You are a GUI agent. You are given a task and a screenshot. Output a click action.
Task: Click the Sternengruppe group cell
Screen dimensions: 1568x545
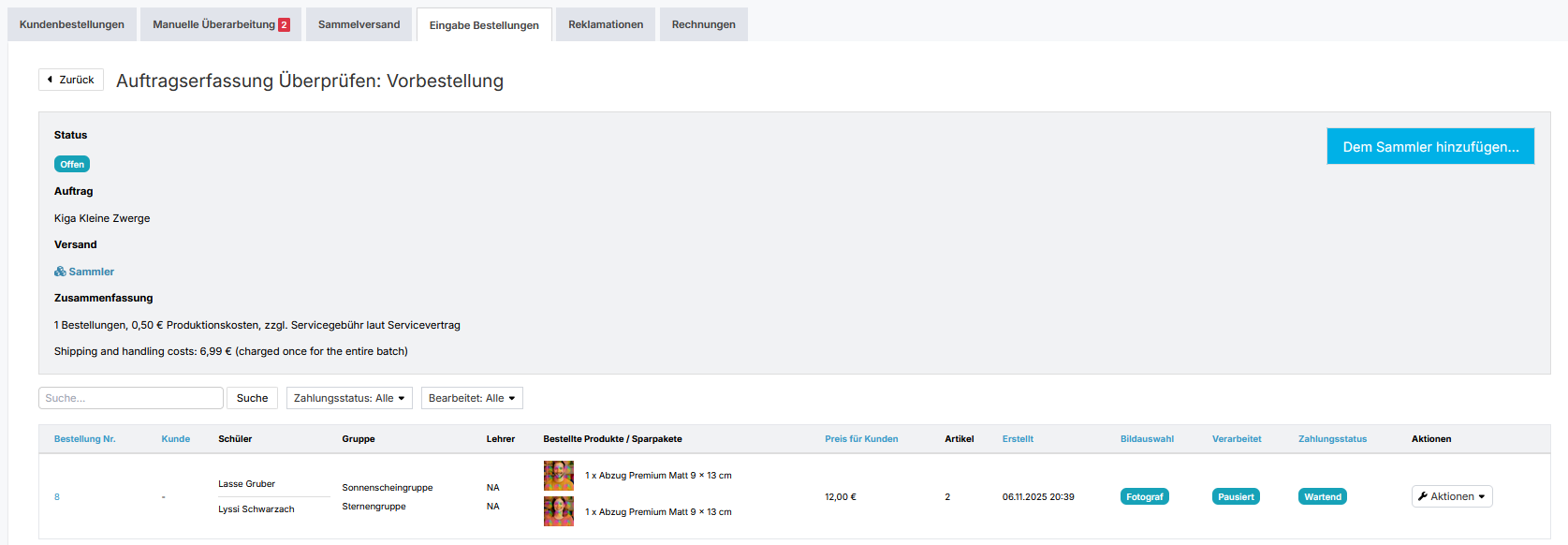pos(374,507)
